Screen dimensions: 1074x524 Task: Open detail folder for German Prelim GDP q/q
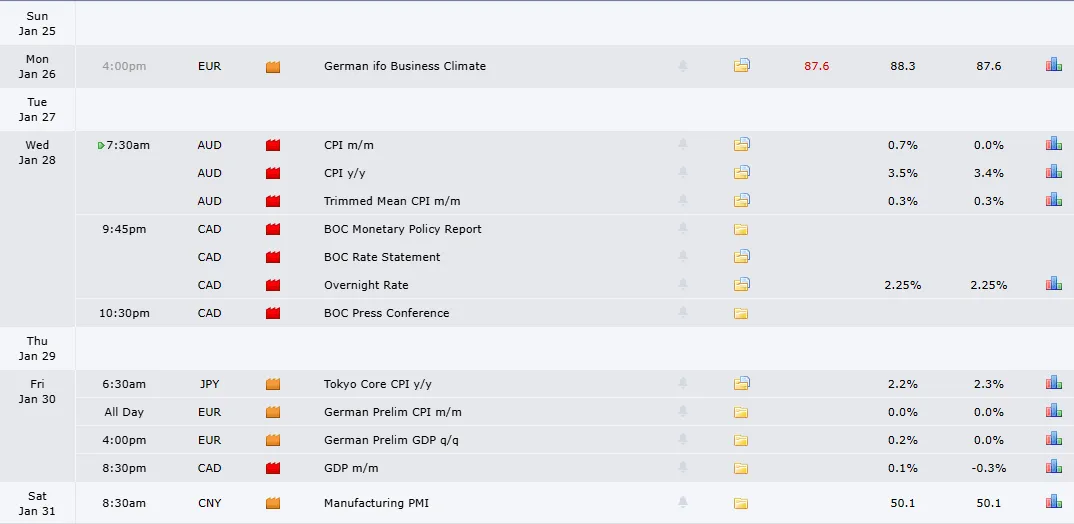[x=740, y=440]
